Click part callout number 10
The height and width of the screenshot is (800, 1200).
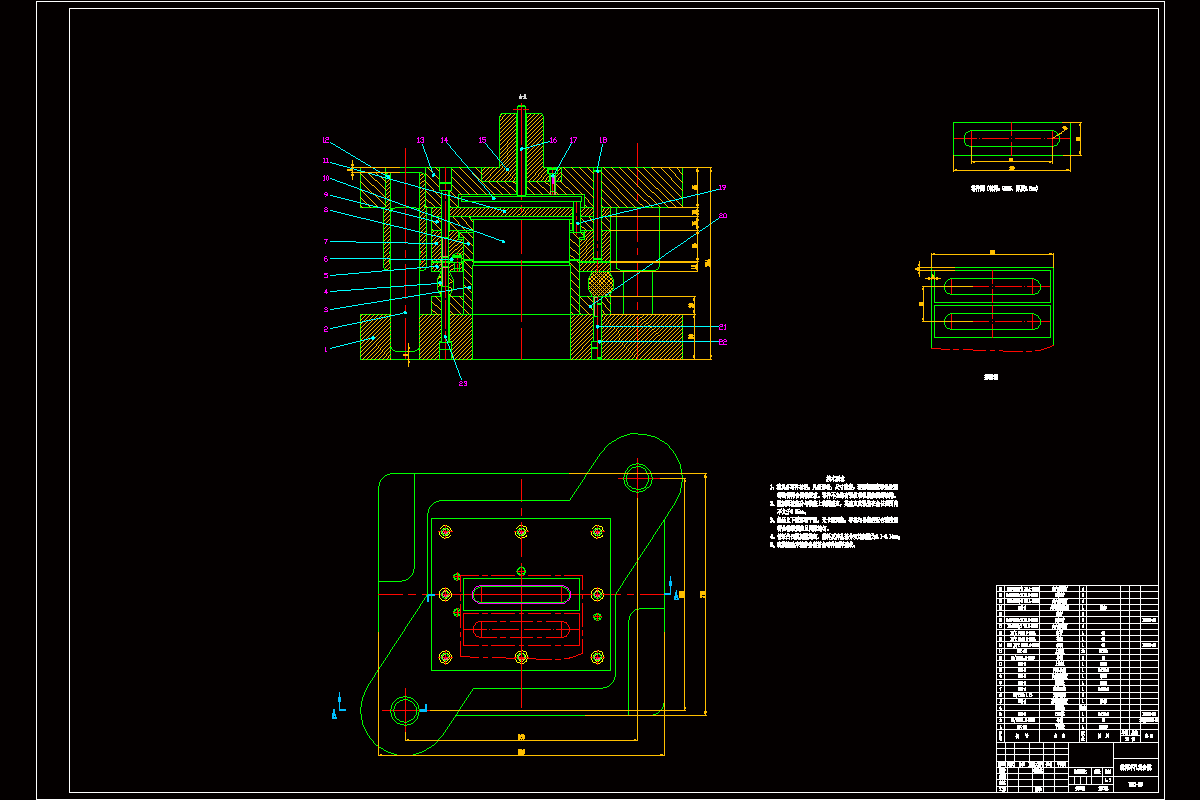[x=326, y=178]
